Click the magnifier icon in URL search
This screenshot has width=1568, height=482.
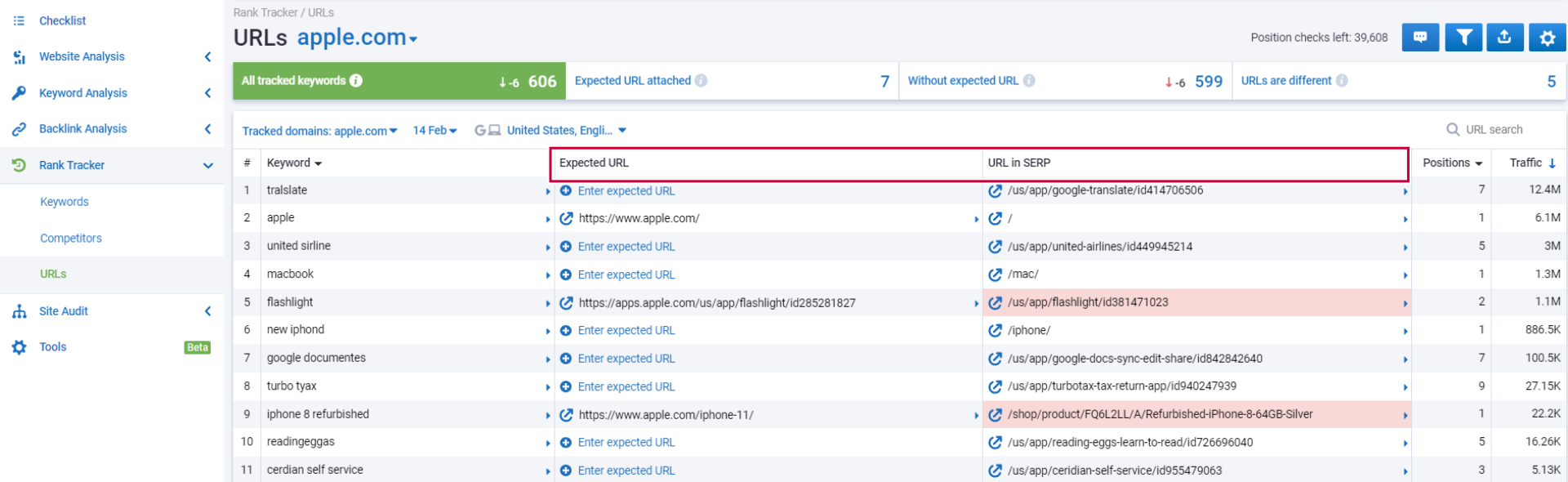[1453, 129]
